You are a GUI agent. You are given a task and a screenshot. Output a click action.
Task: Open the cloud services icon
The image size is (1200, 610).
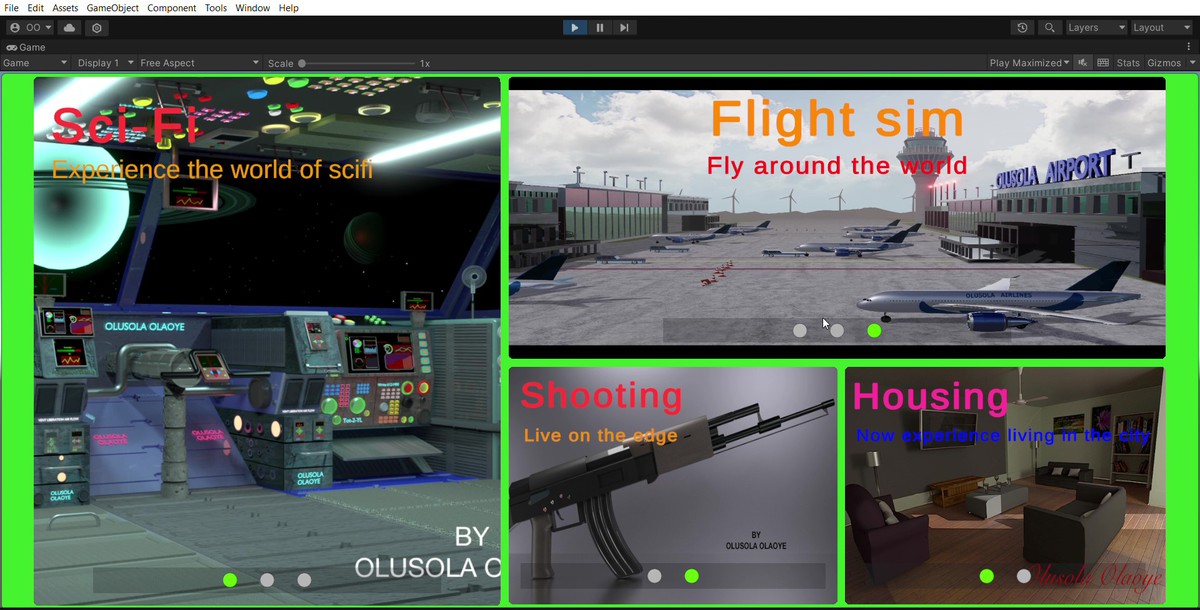70,28
